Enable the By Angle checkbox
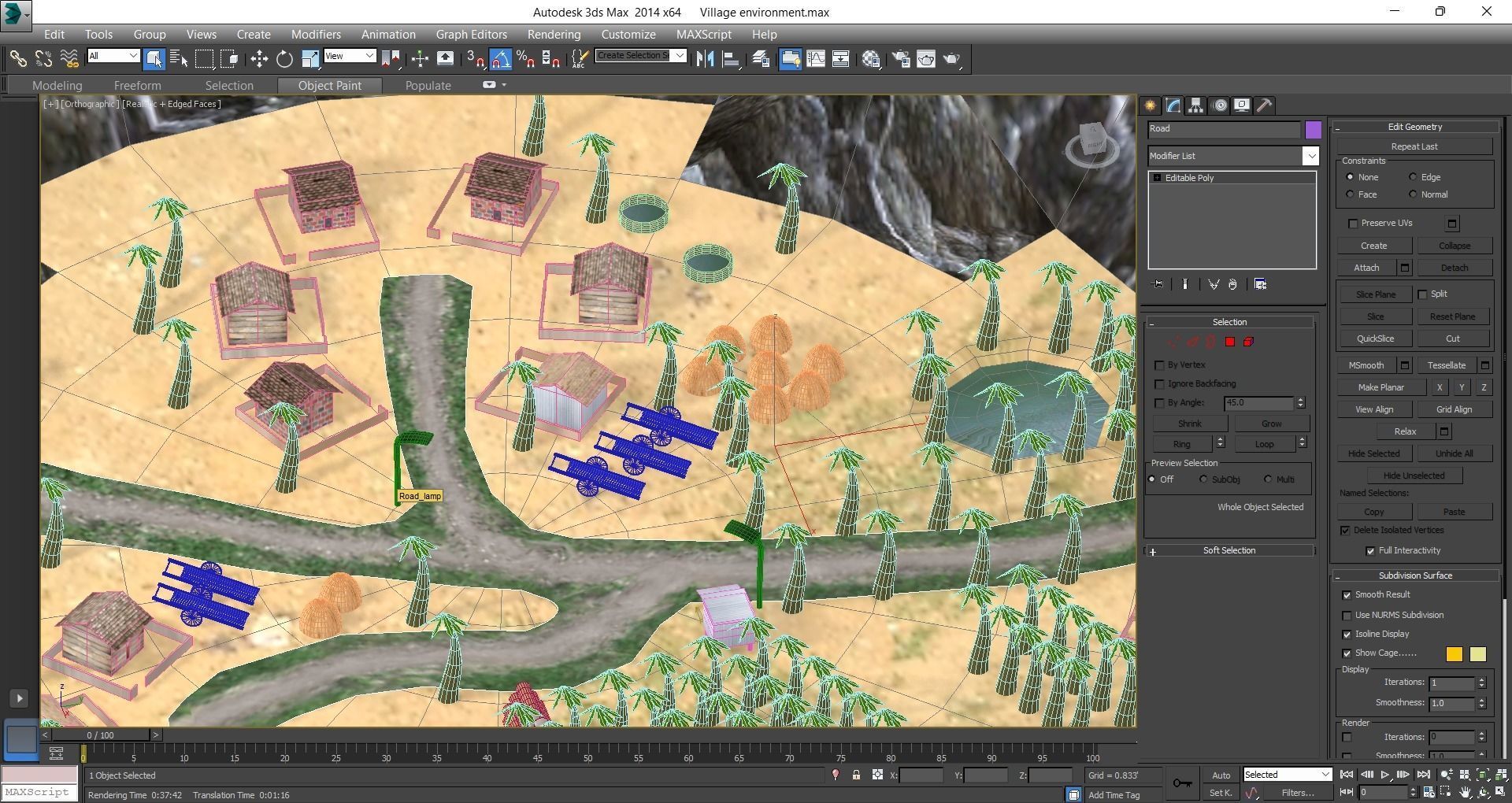1512x803 pixels. (1159, 403)
